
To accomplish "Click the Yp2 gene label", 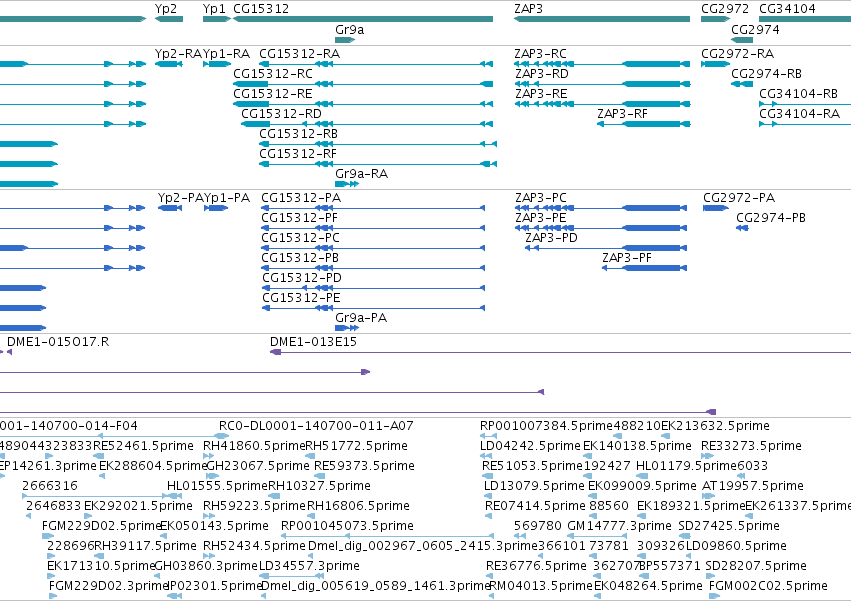I will tap(166, 9).
